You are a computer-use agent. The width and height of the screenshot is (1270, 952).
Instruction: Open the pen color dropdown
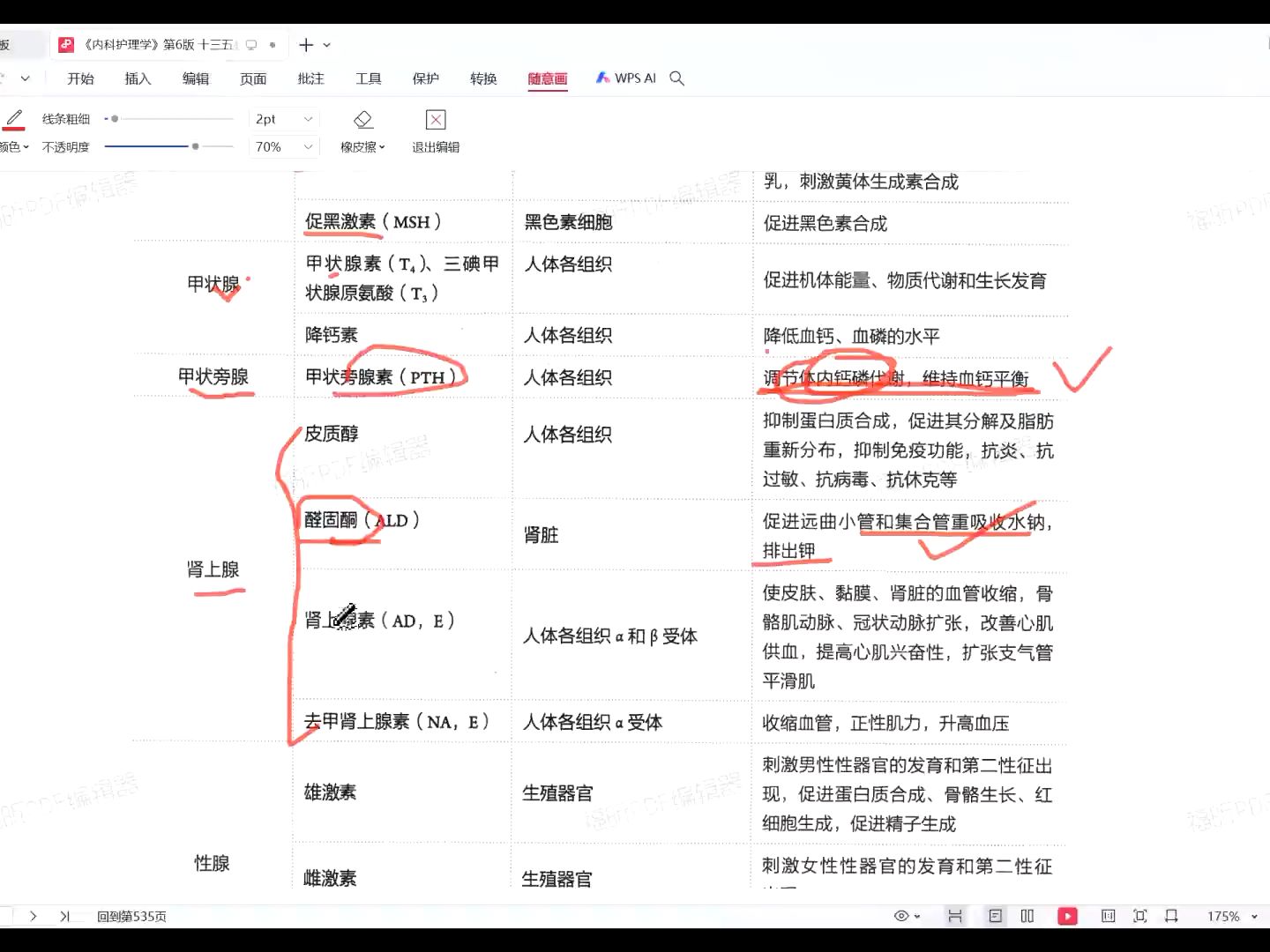pyautogui.click(x=14, y=147)
